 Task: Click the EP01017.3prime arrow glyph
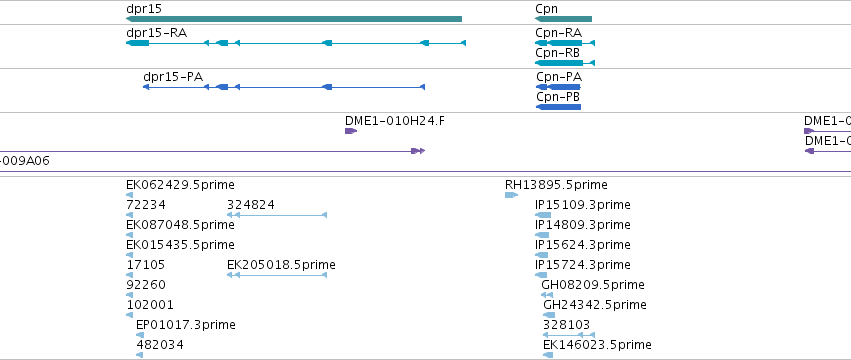[x=140, y=336]
